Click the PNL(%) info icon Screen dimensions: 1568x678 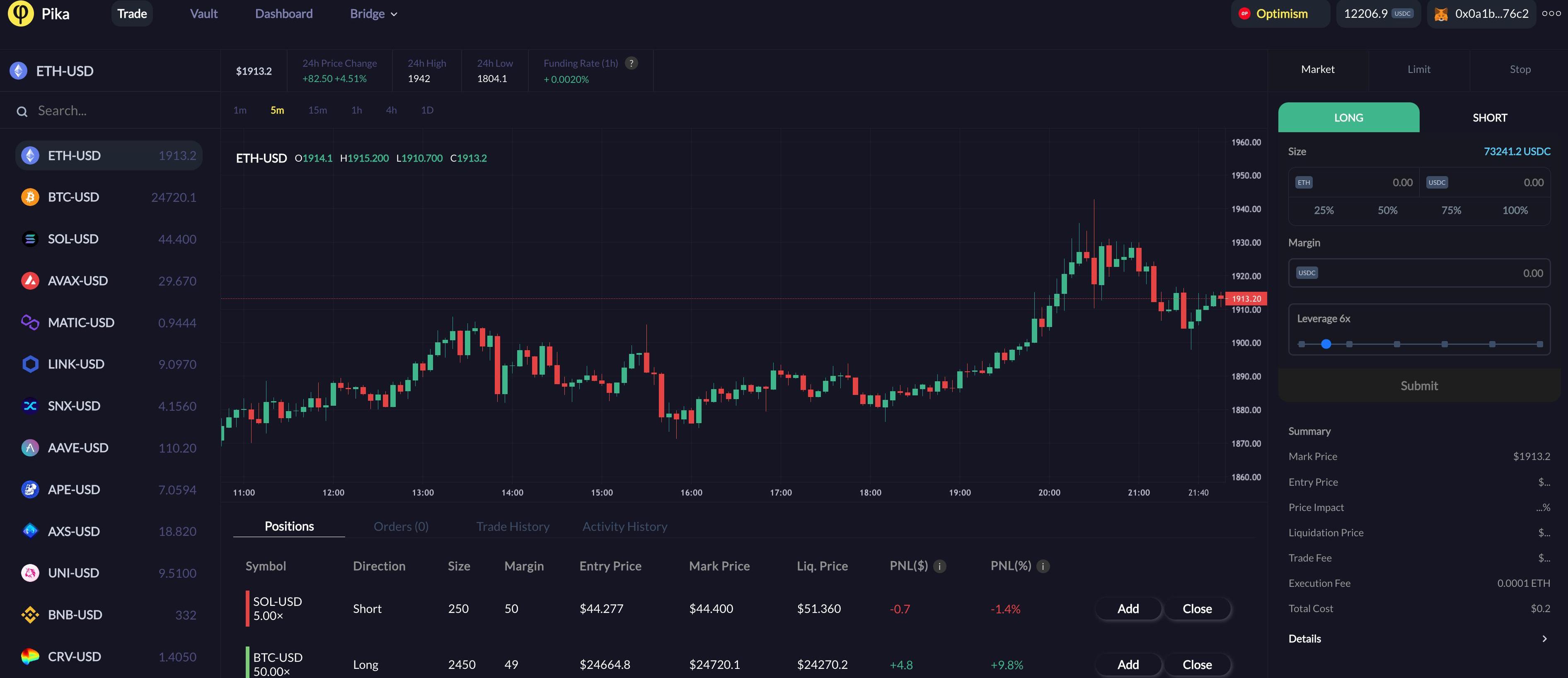[1043, 567]
